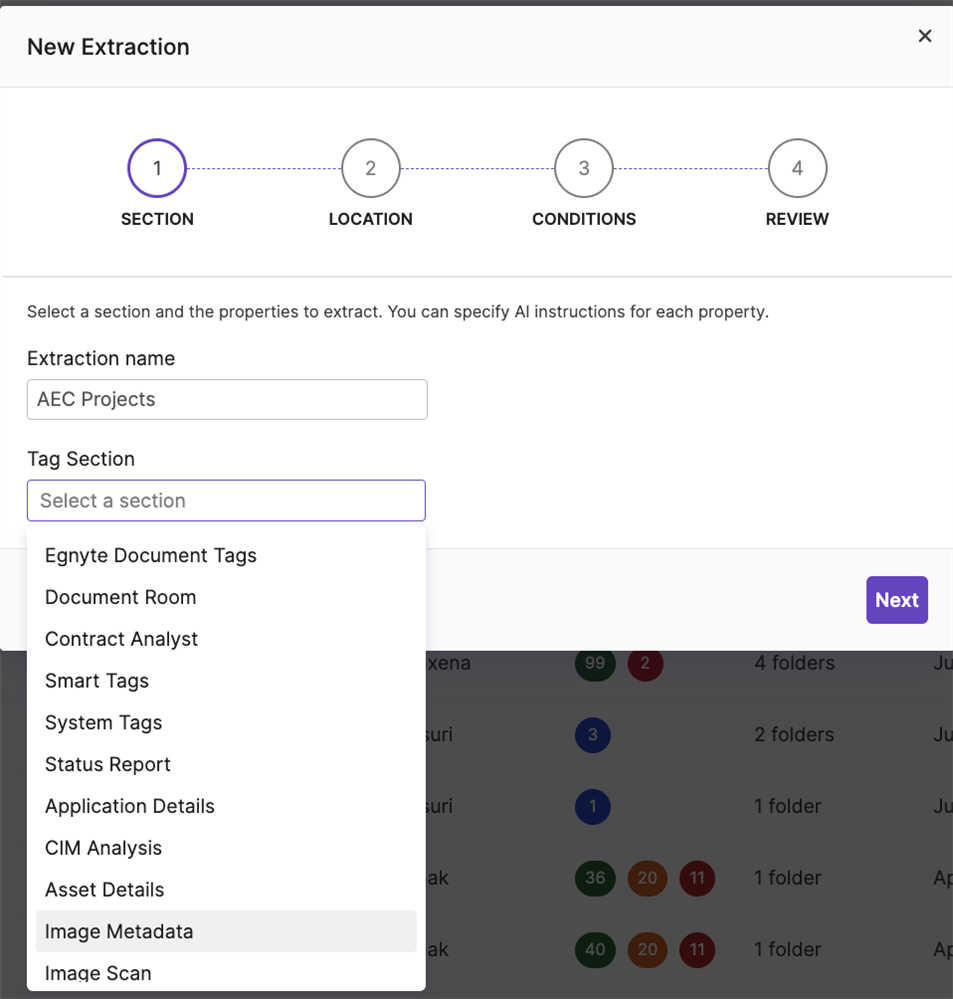953x999 pixels.
Task: Pick Status Report option
Action: (226, 765)
